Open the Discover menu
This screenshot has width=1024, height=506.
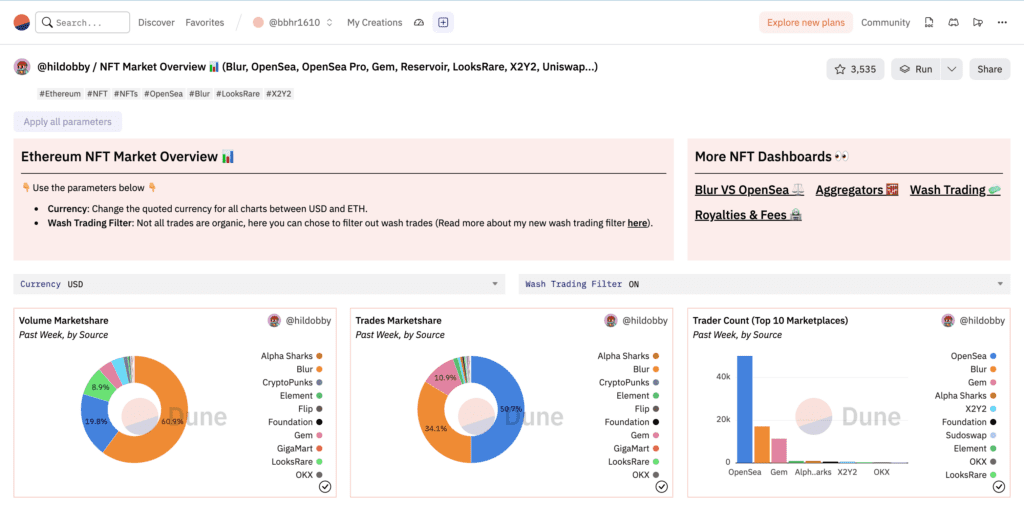coord(156,22)
